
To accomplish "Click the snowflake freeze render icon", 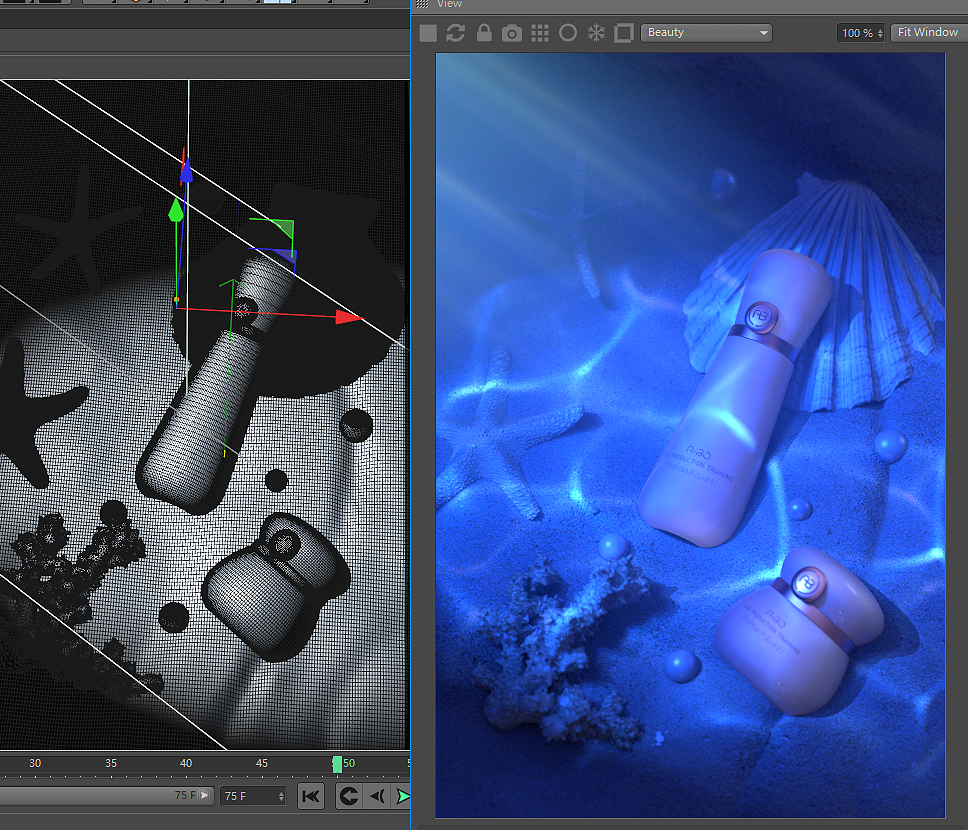I will (595, 32).
